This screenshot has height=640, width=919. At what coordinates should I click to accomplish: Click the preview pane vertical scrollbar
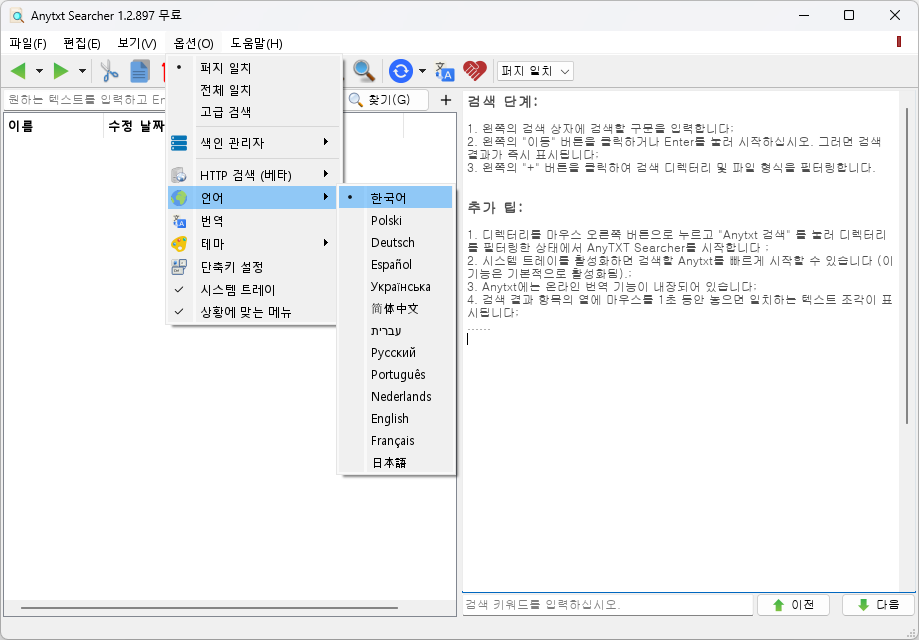click(x=907, y=264)
